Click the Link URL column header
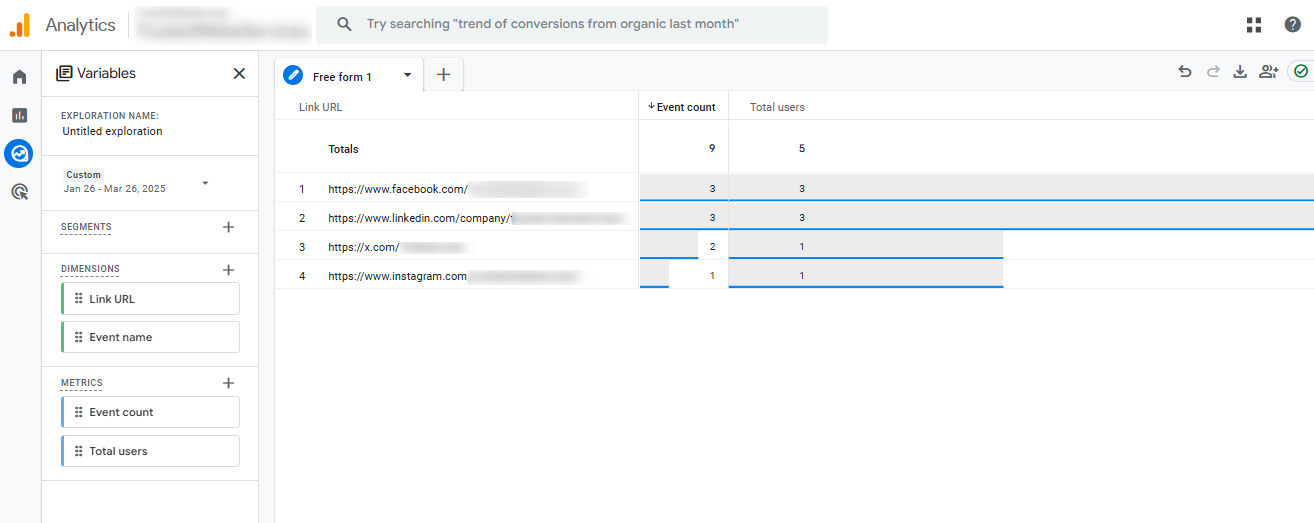1314x523 pixels. coord(320,107)
